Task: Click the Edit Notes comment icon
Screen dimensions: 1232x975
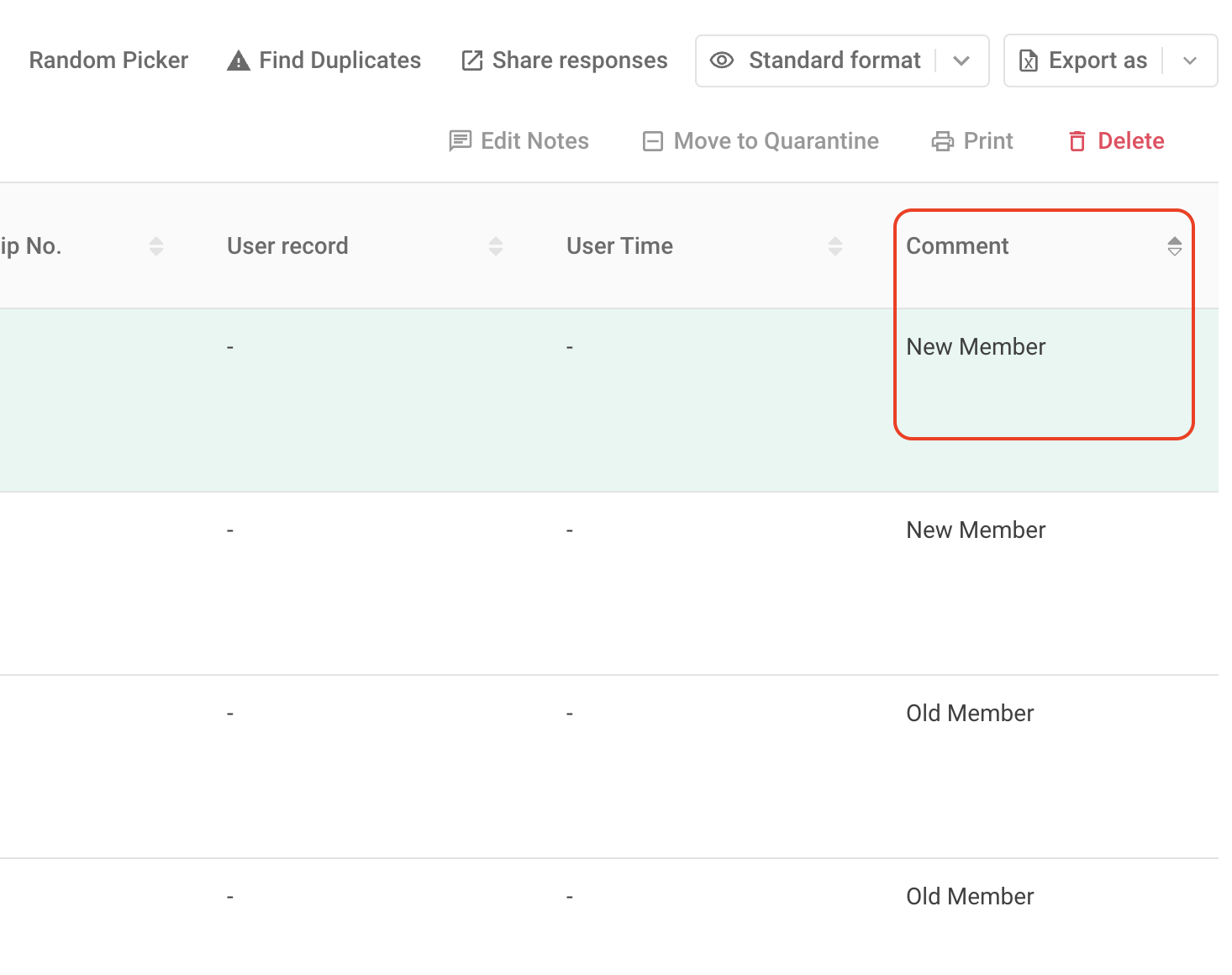Action: click(x=460, y=141)
